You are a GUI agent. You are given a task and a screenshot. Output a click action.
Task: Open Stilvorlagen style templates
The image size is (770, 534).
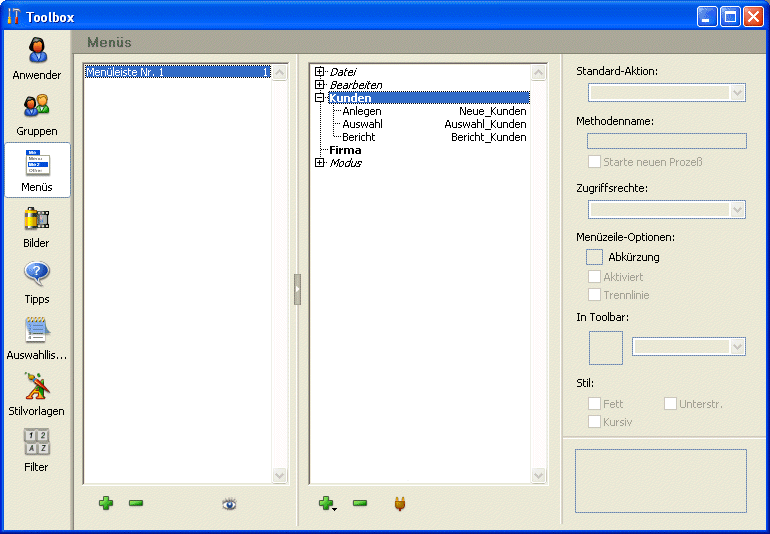coord(37,394)
